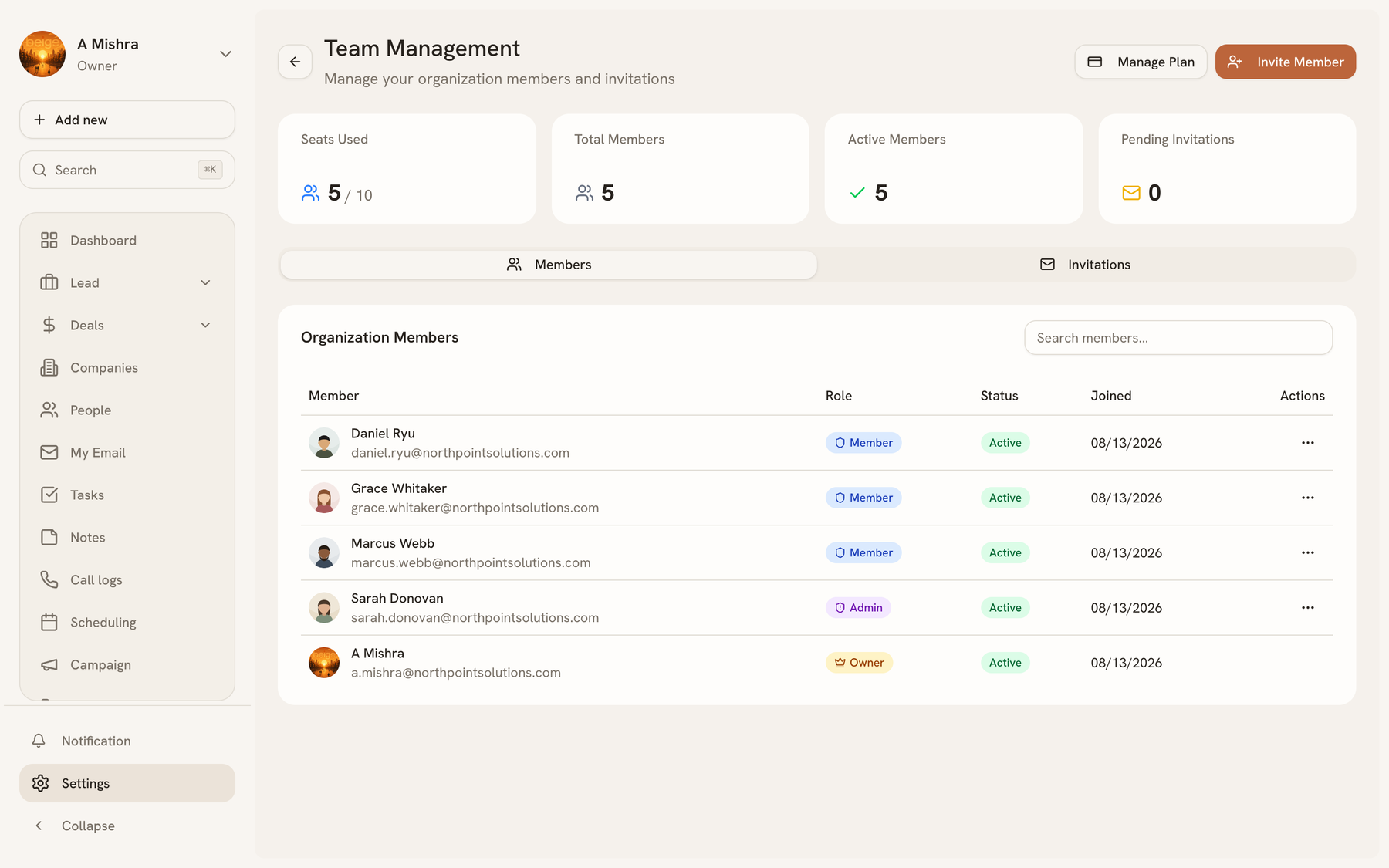Switch to the Members tab

[x=549, y=265]
